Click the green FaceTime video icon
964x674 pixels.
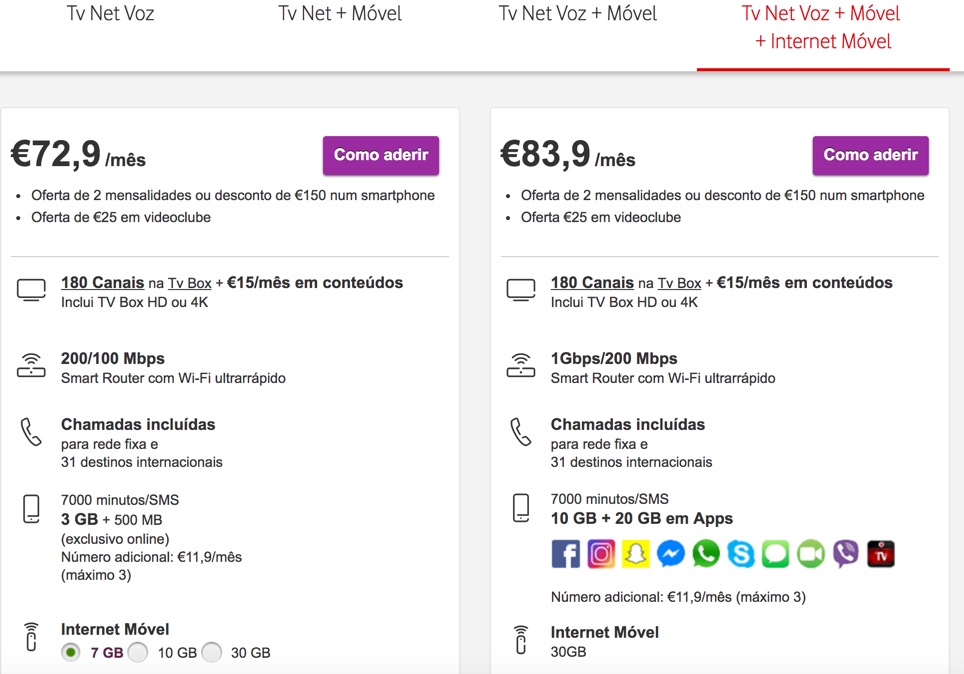coord(811,554)
